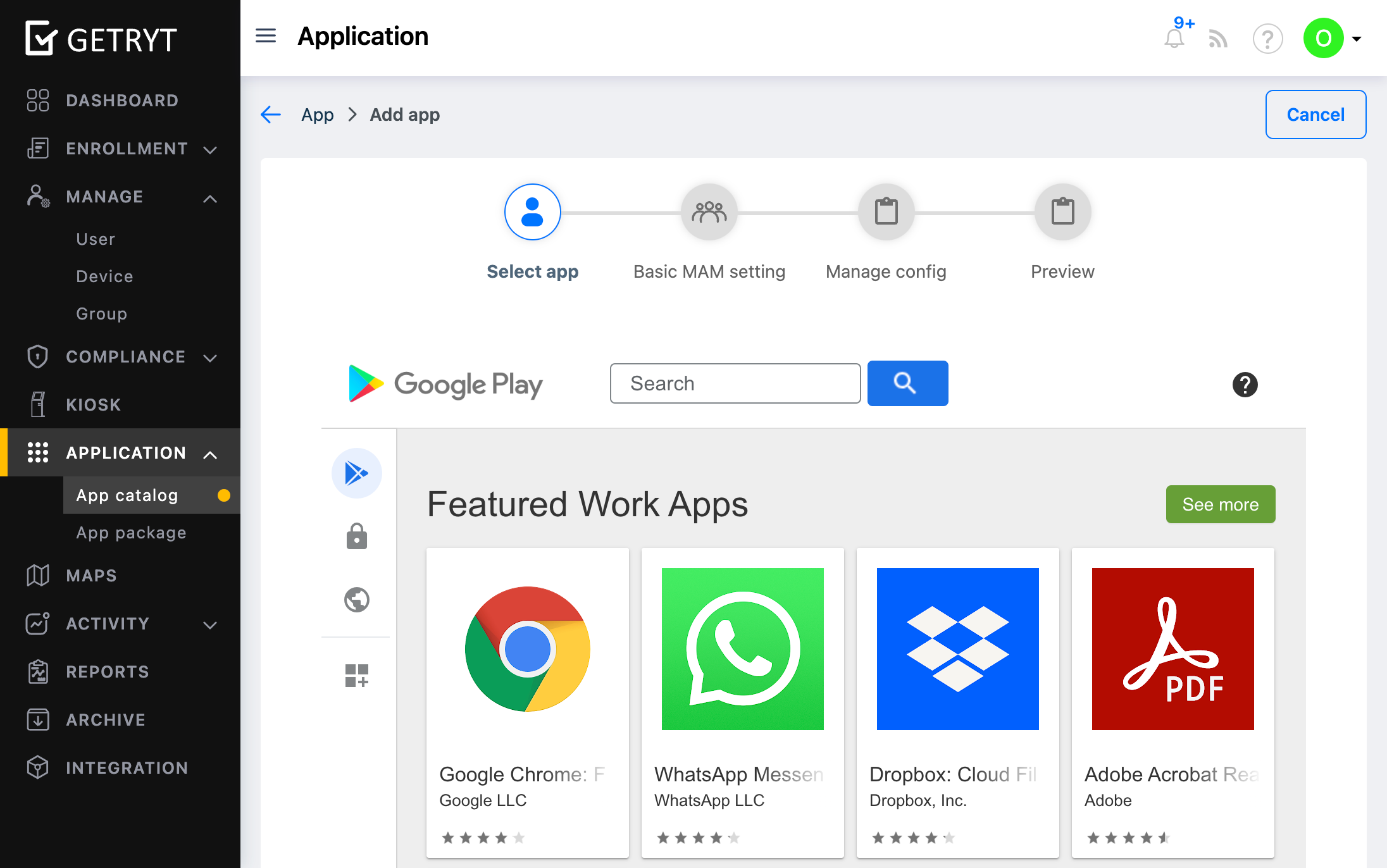Click the RSS feed icon
Image resolution: width=1387 pixels, height=868 pixels.
[1219, 39]
